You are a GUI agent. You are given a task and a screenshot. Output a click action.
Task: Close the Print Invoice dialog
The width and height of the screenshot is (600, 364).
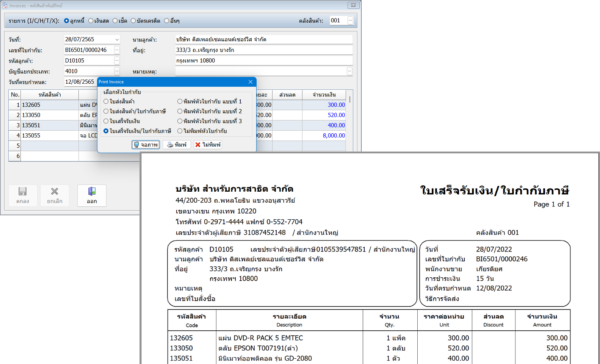(250, 82)
